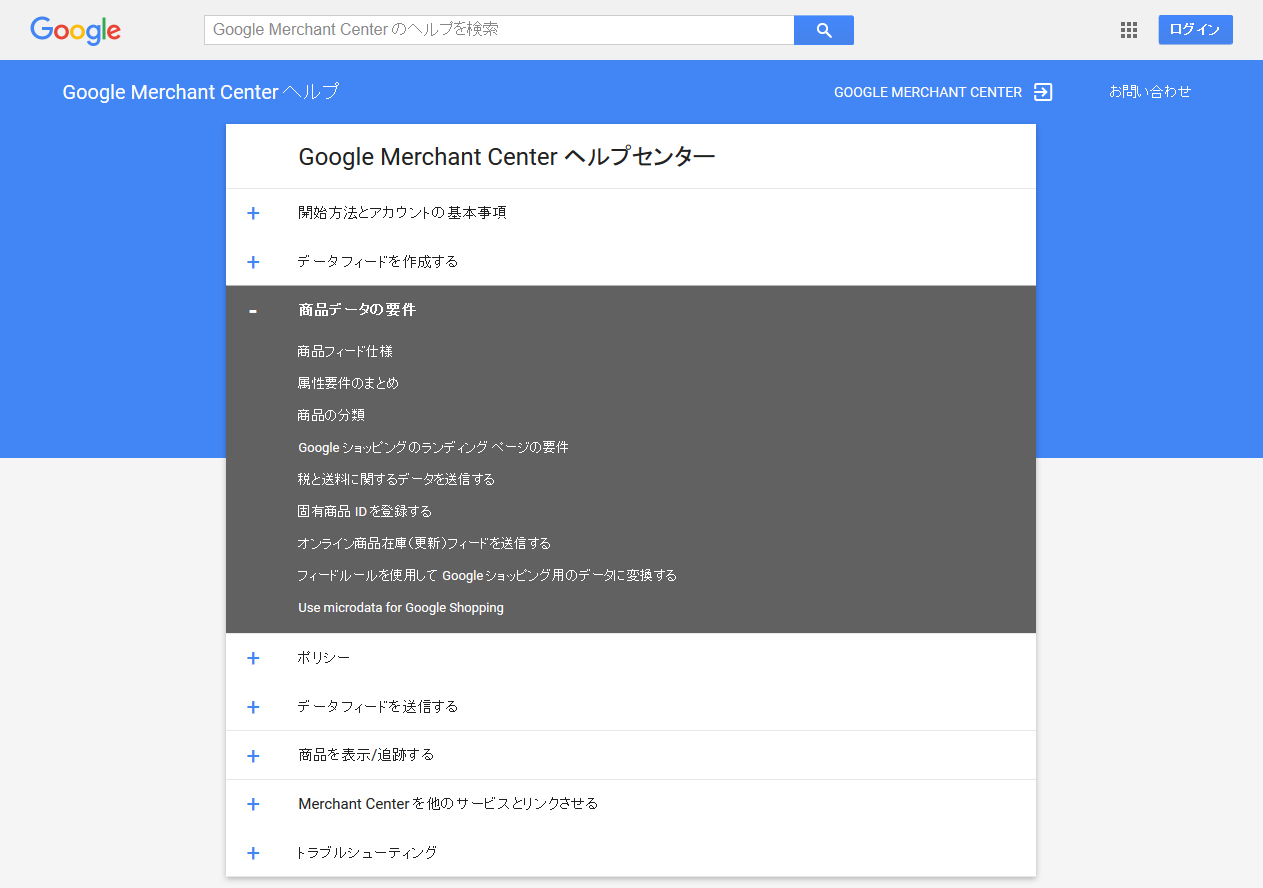Expand the トラブルシューティング section
The image size is (1263, 888).
click(x=367, y=853)
